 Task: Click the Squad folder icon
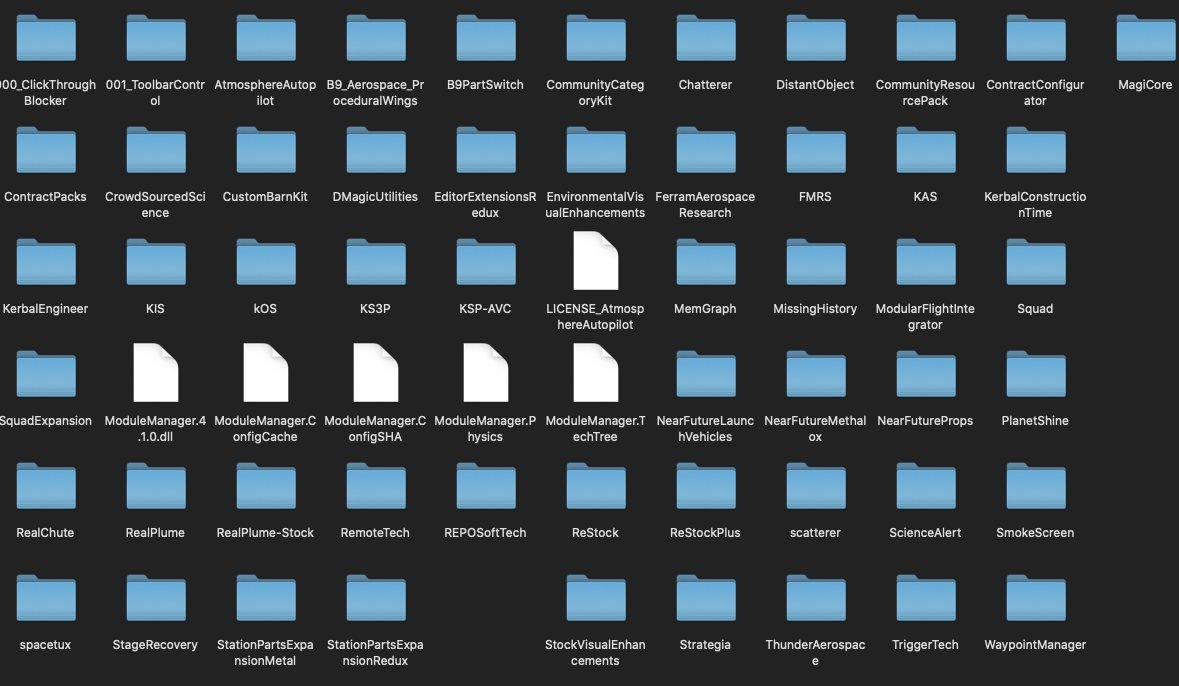(x=1035, y=262)
